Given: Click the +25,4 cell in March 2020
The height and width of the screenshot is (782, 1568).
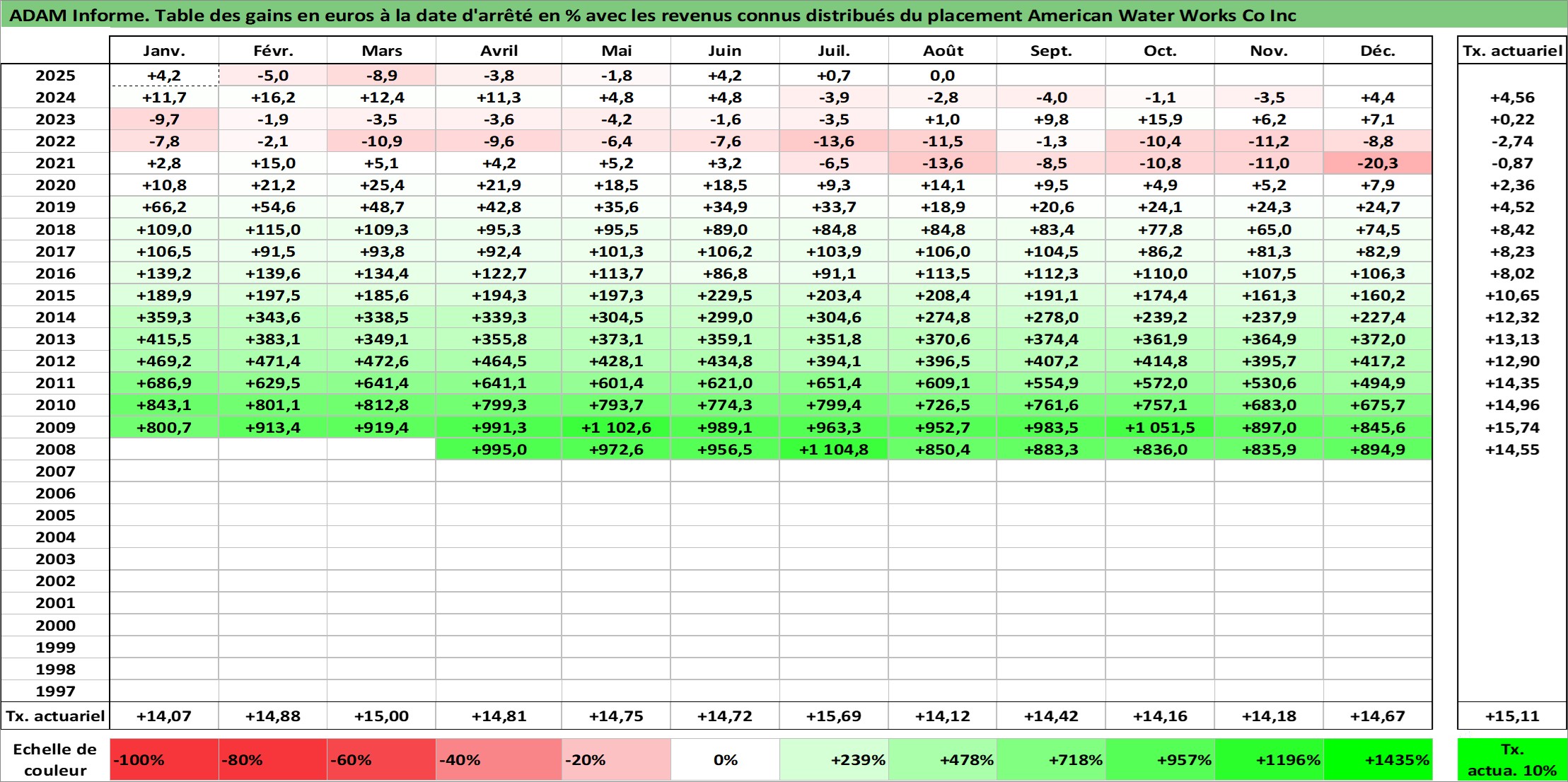Looking at the screenshot, I should [x=382, y=185].
